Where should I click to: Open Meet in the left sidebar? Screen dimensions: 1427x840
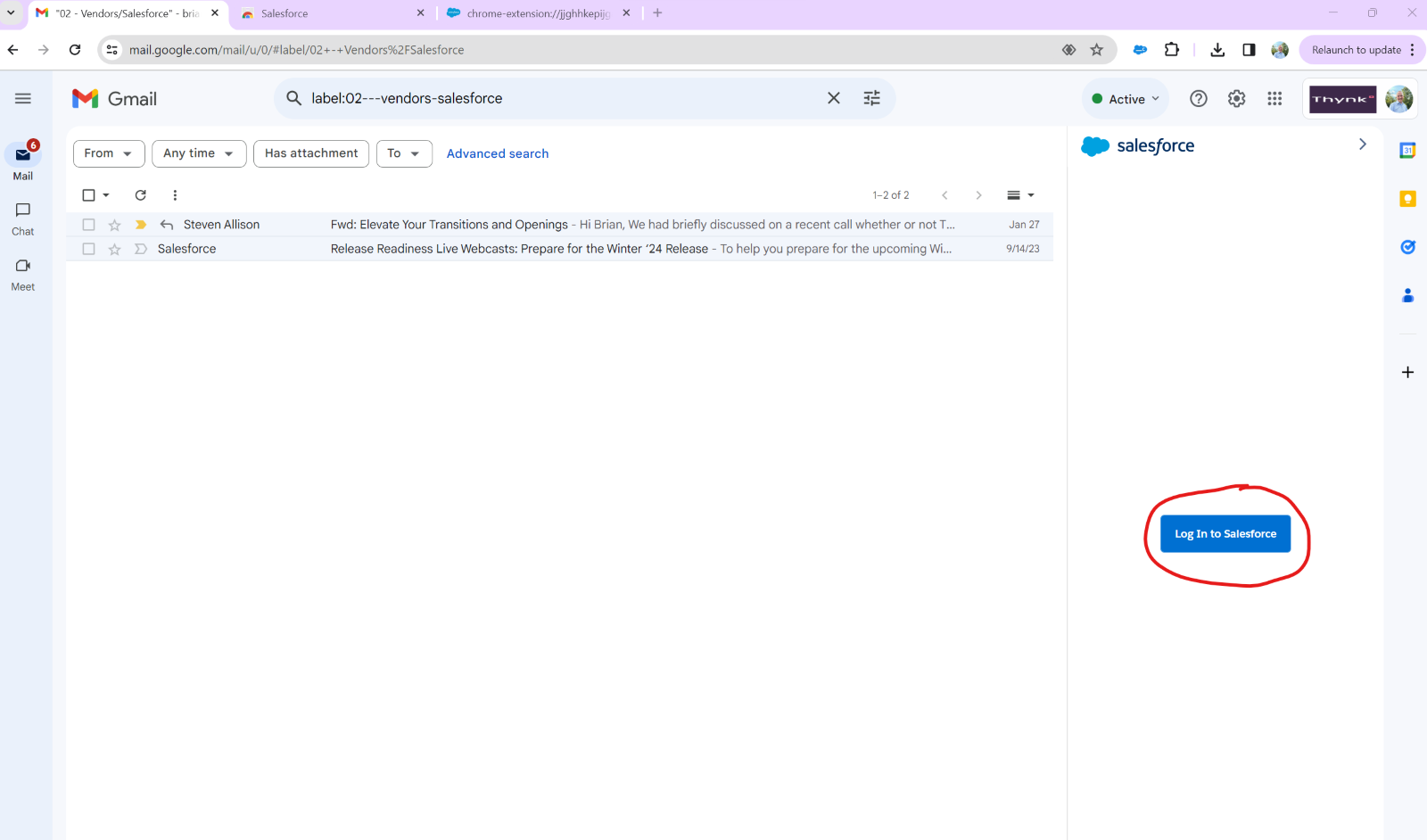pos(23,275)
